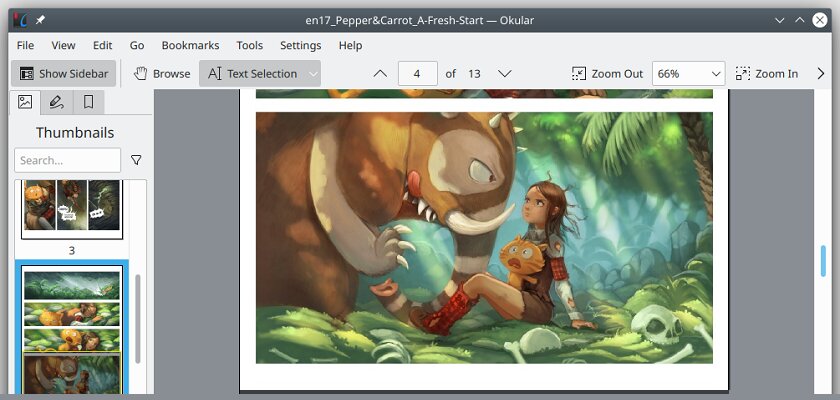Toggle the pin window on all desktops icon

point(40,20)
